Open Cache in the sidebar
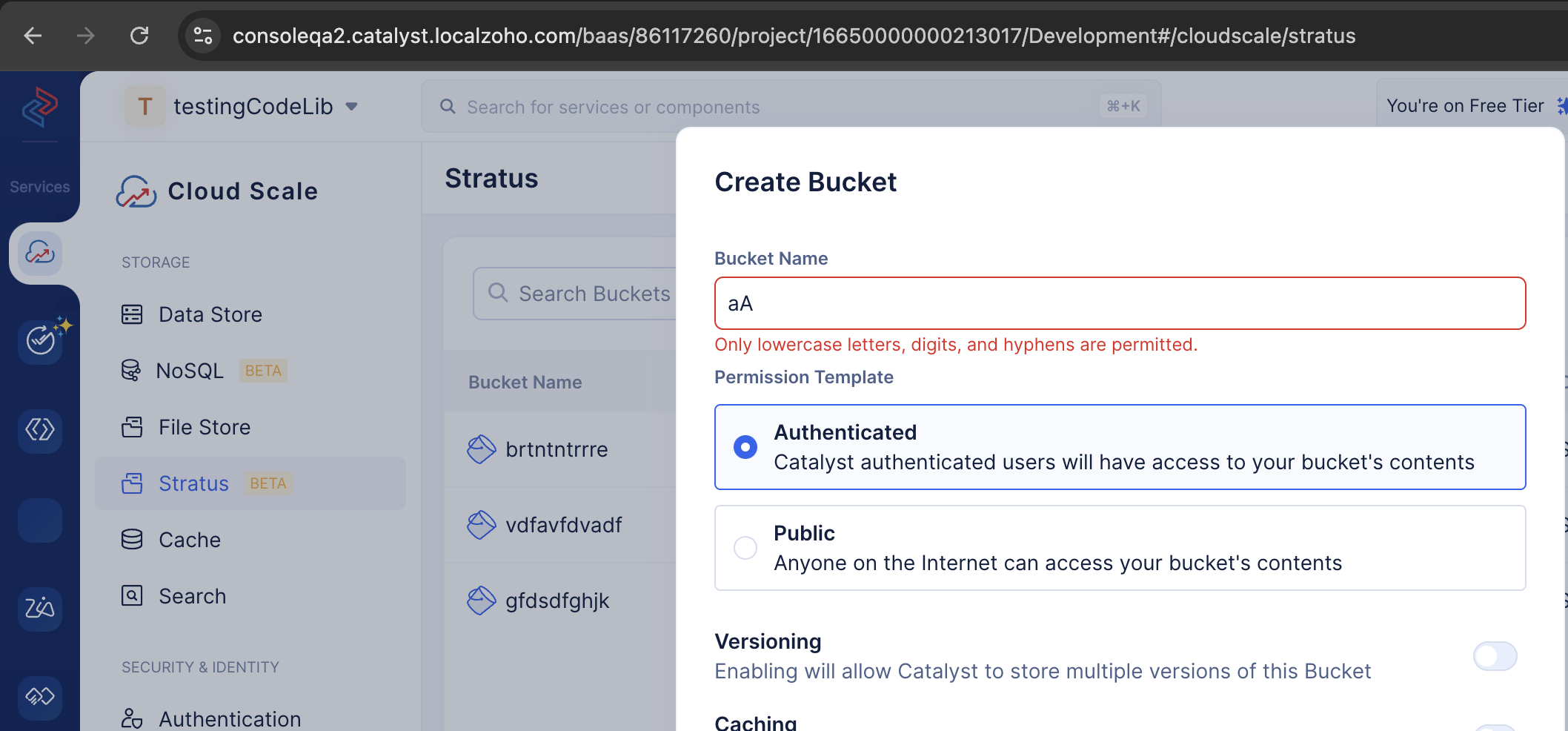 coord(250,540)
